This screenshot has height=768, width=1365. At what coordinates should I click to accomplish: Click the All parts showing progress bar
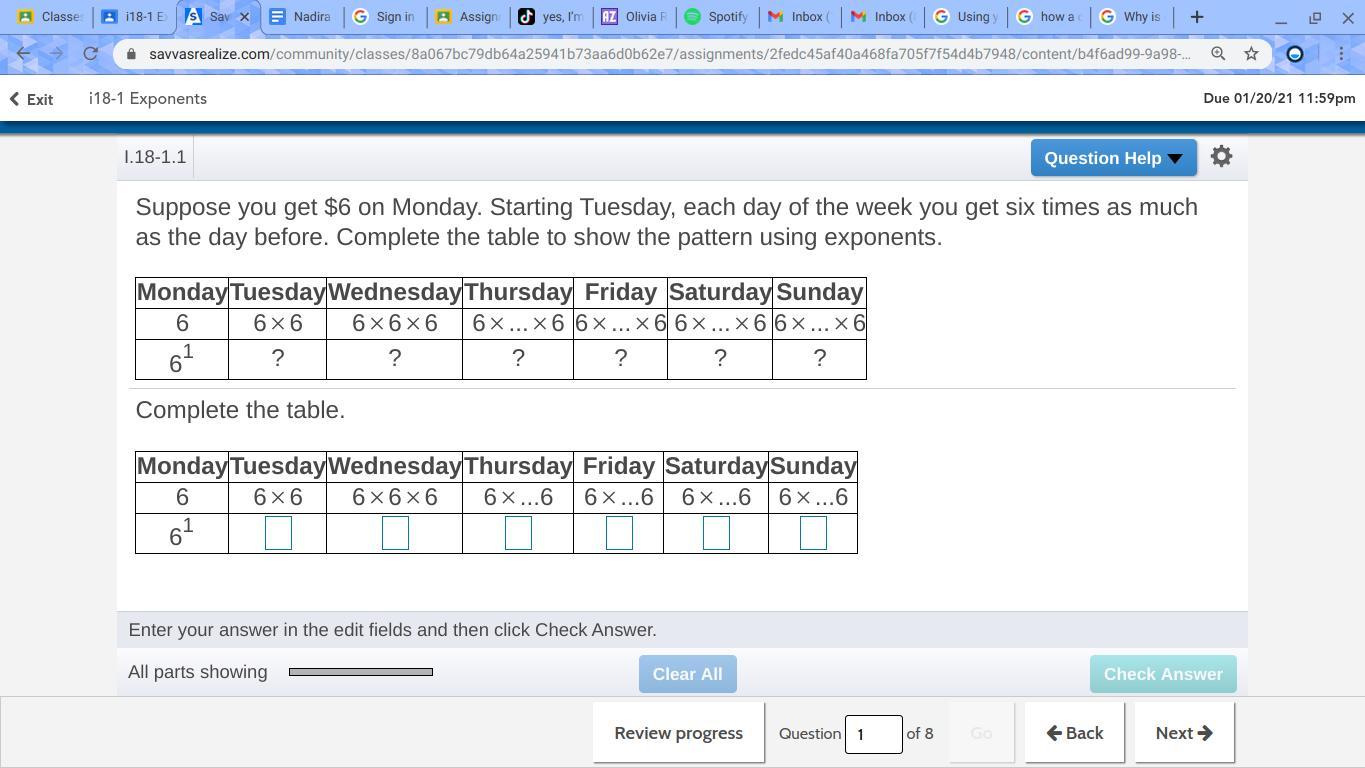[x=360, y=672]
